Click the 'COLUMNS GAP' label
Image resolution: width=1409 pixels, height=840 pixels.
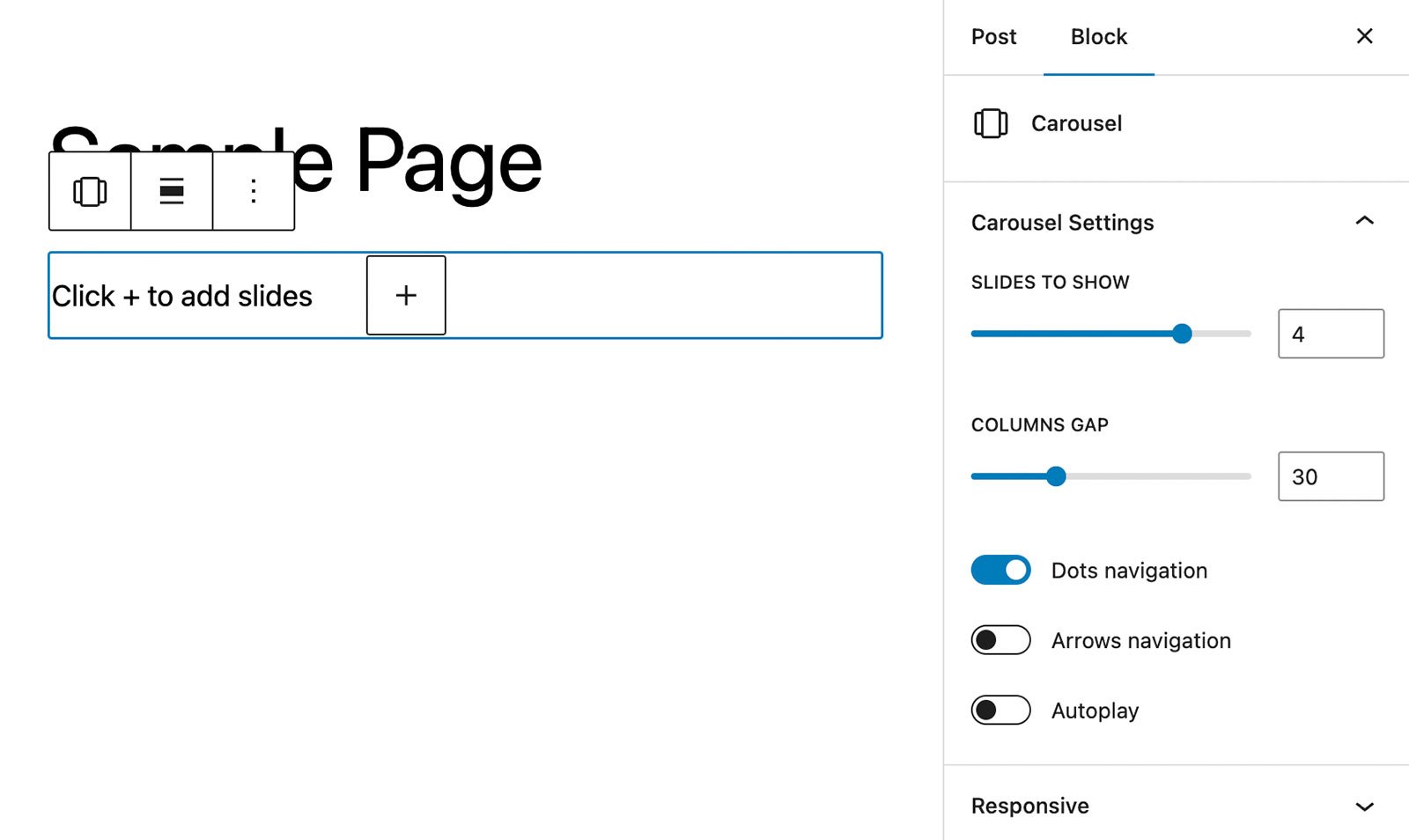1039,425
